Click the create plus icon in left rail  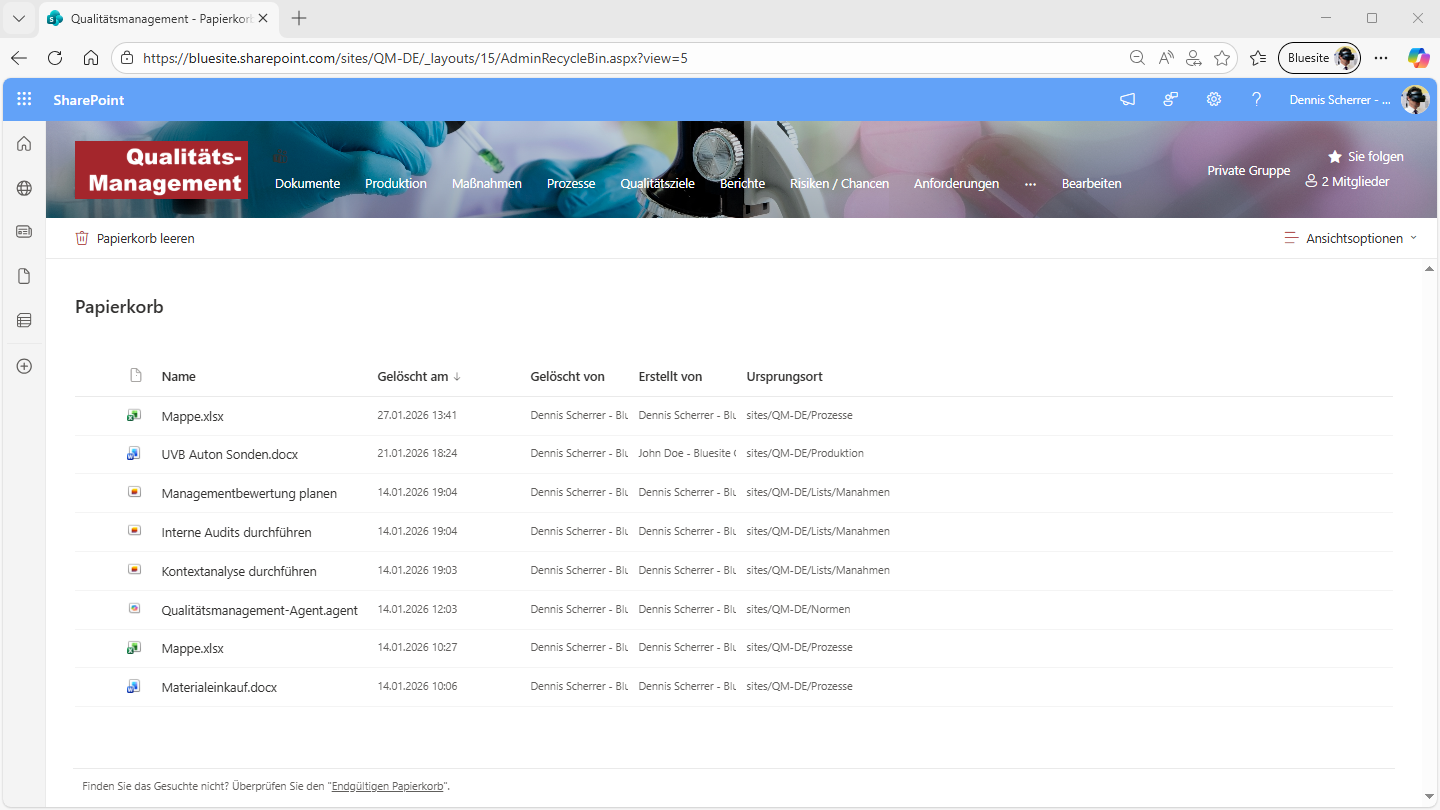[x=24, y=366]
